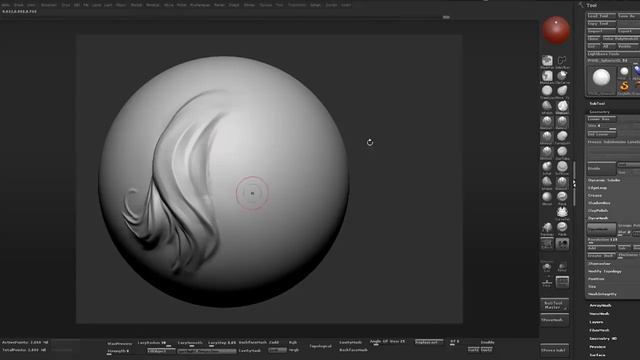Screen dimensions: 640x360
Task: Pick the orange SimpleBrush S tool icon
Action: (x=624, y=87)
